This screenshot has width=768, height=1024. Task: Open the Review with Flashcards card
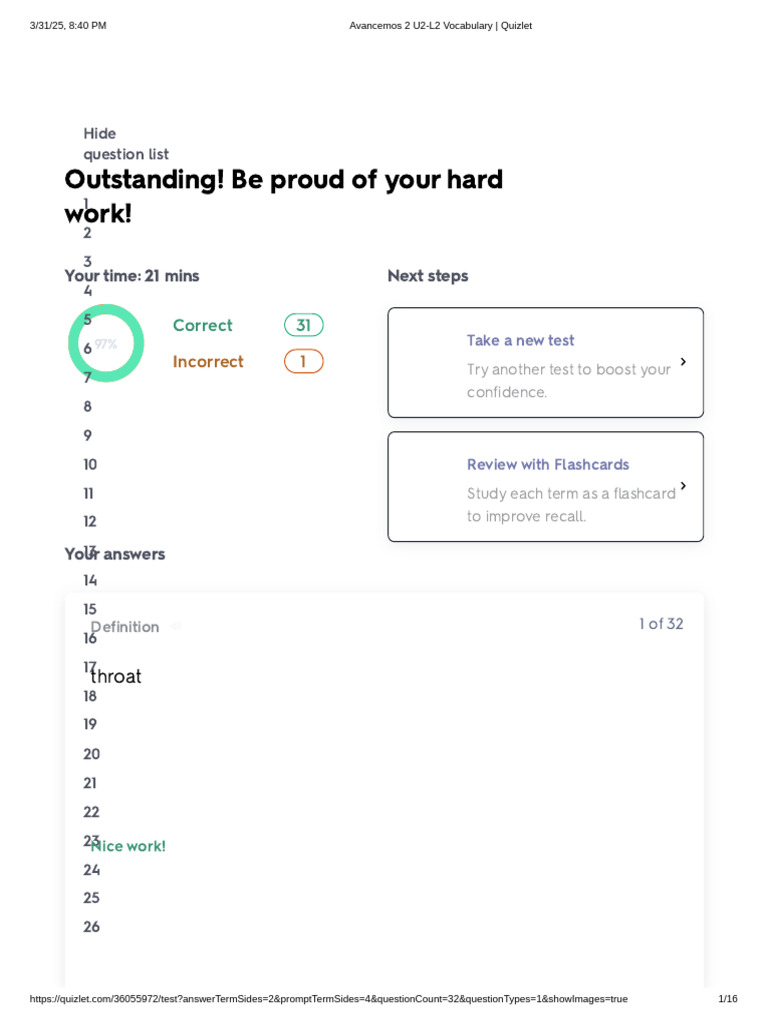[x=545, y=487]
